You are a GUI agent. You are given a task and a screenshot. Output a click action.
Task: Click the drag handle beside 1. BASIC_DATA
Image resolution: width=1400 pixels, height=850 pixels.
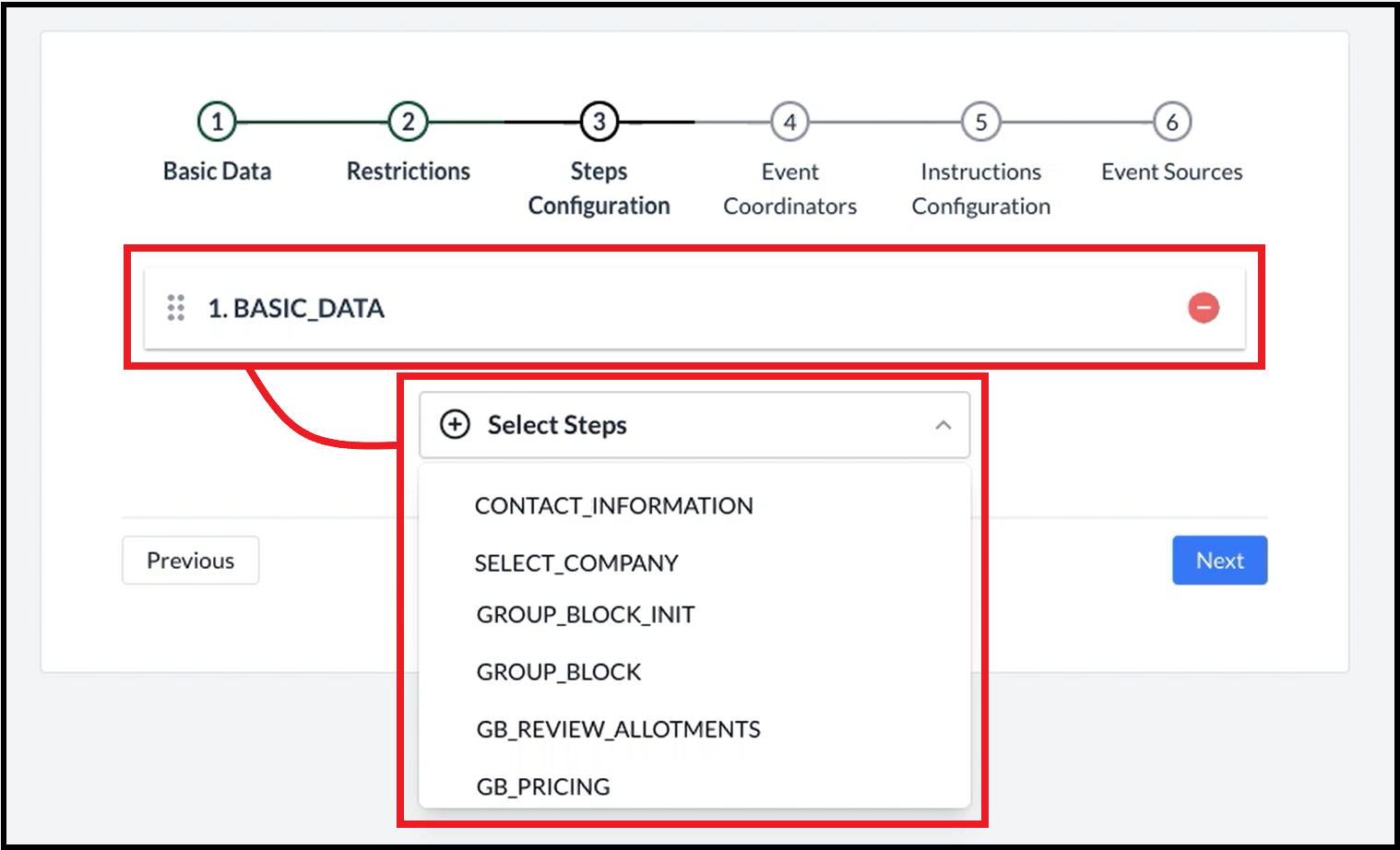(176, 308)
